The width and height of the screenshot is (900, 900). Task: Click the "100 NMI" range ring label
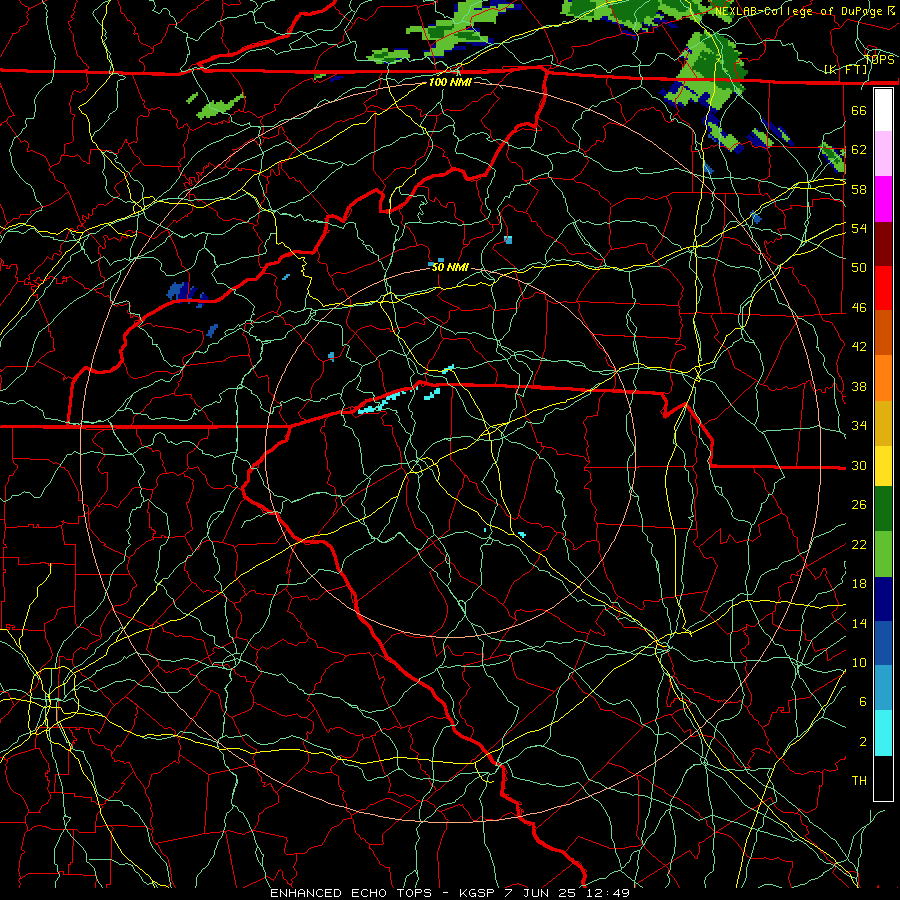click(450, 82)
